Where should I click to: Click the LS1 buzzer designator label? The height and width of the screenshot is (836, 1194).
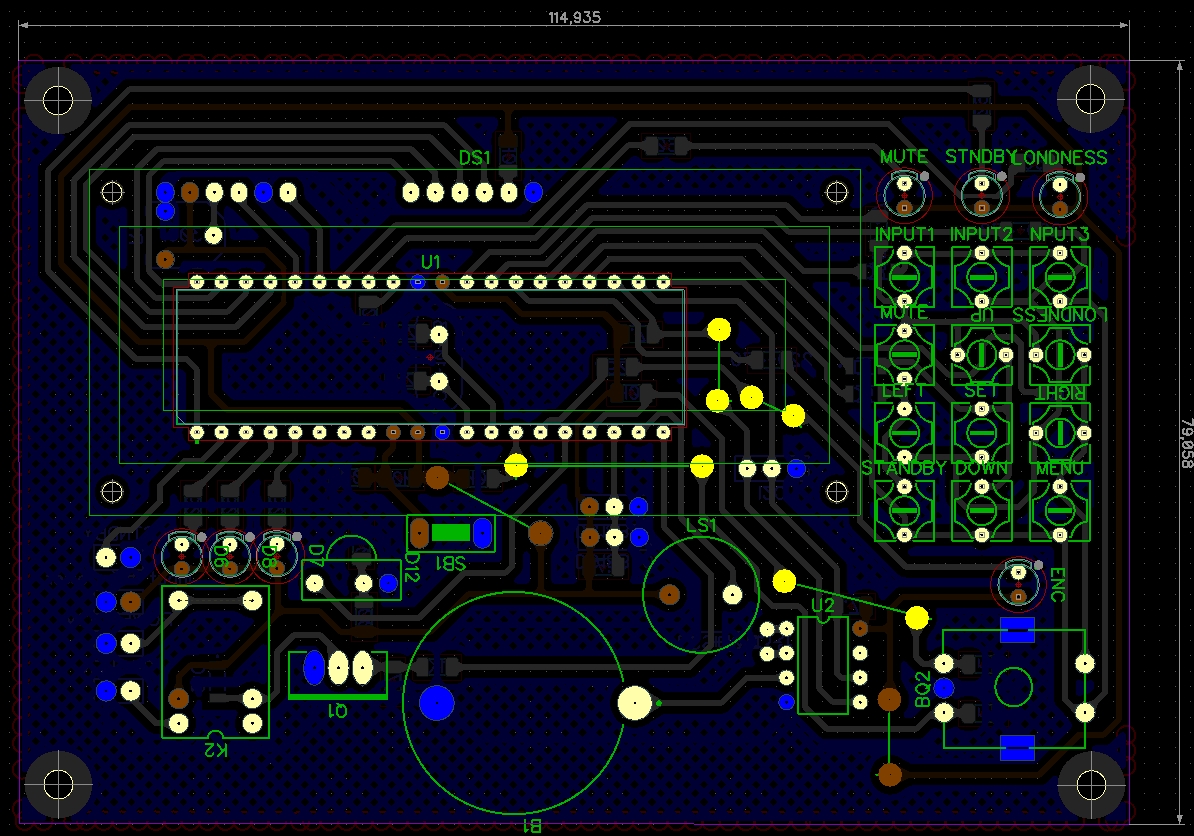pos(701,525)
